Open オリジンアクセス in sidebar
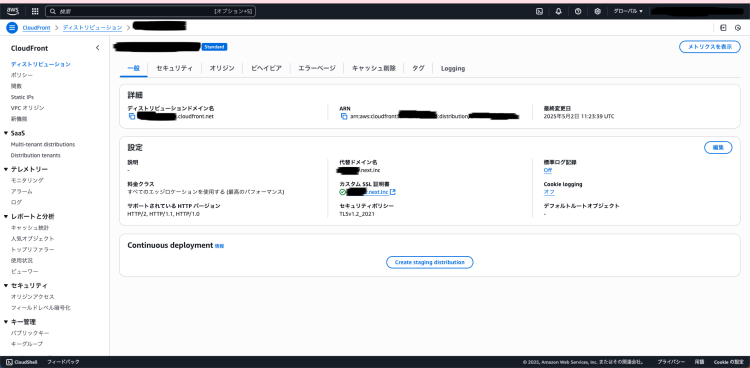Image resolution: width=750 pixels, height=368 pixels. (x=33, y=297)
